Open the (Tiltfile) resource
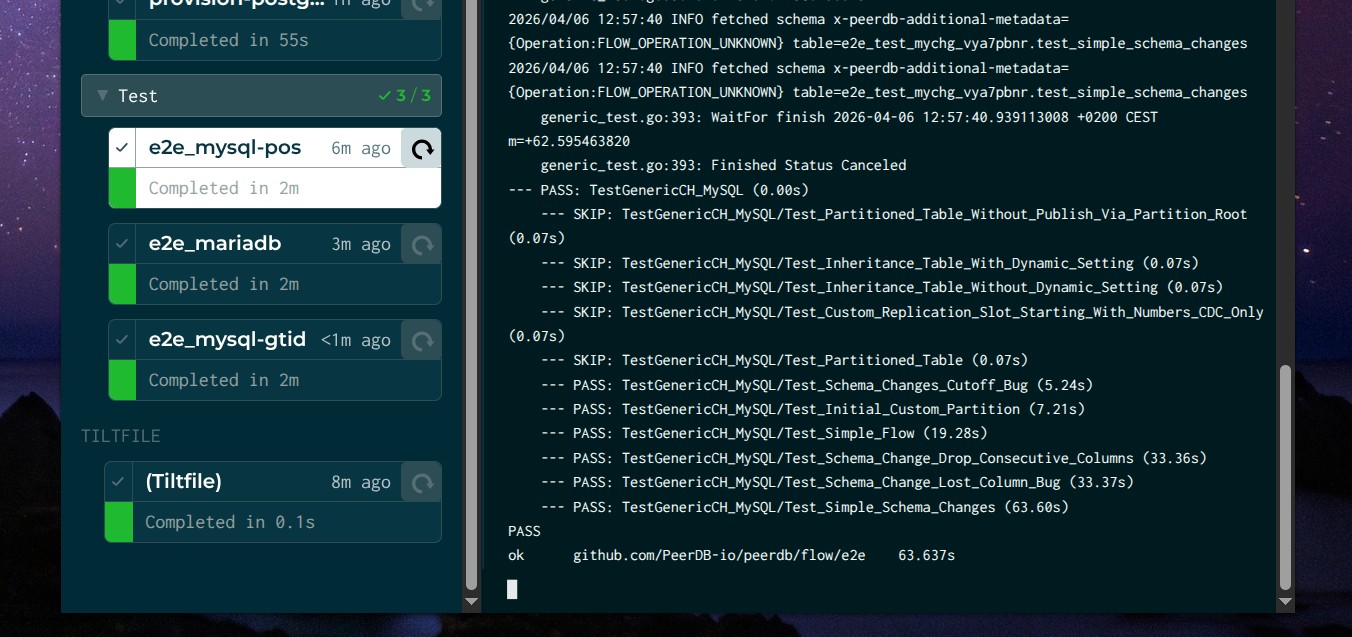1352x637 pixels. click(183, 482)
